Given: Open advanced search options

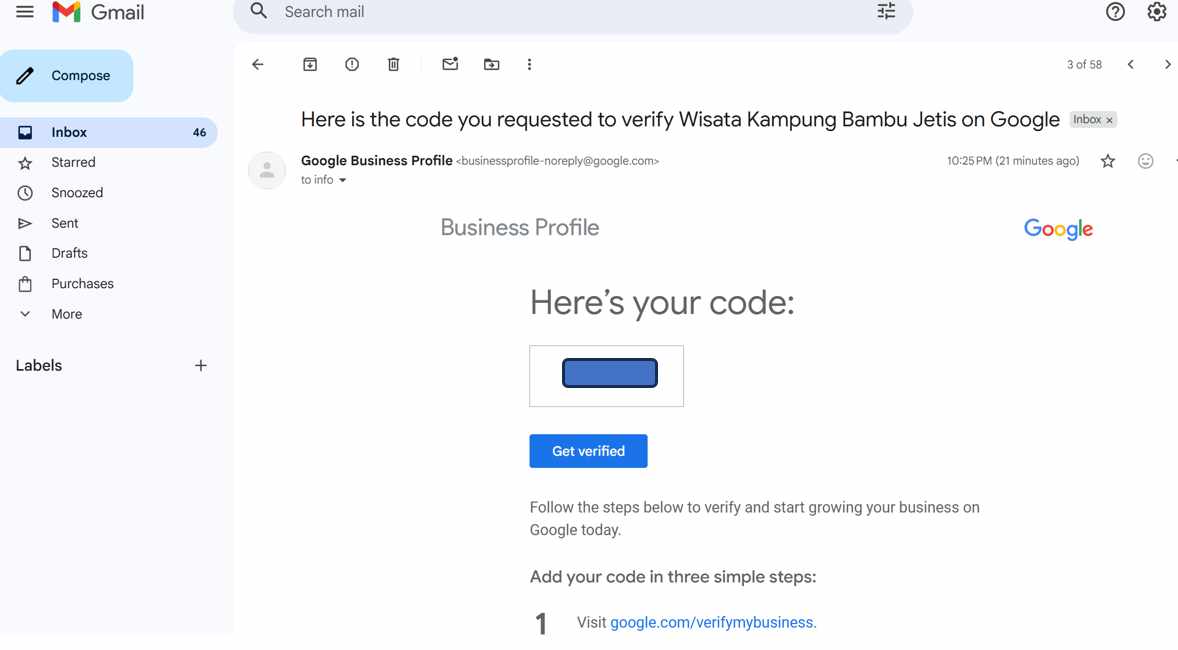Looking at the screenshot, I should pyautogui.click(x=885, y=11).
